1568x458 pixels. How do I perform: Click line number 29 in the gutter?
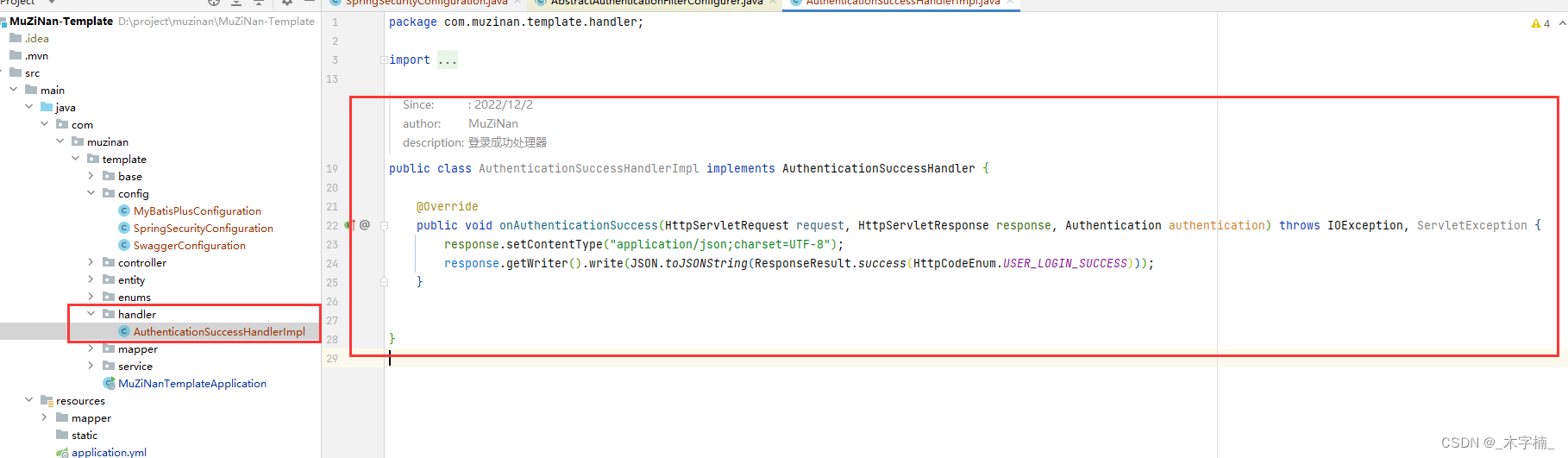[332, 358]
